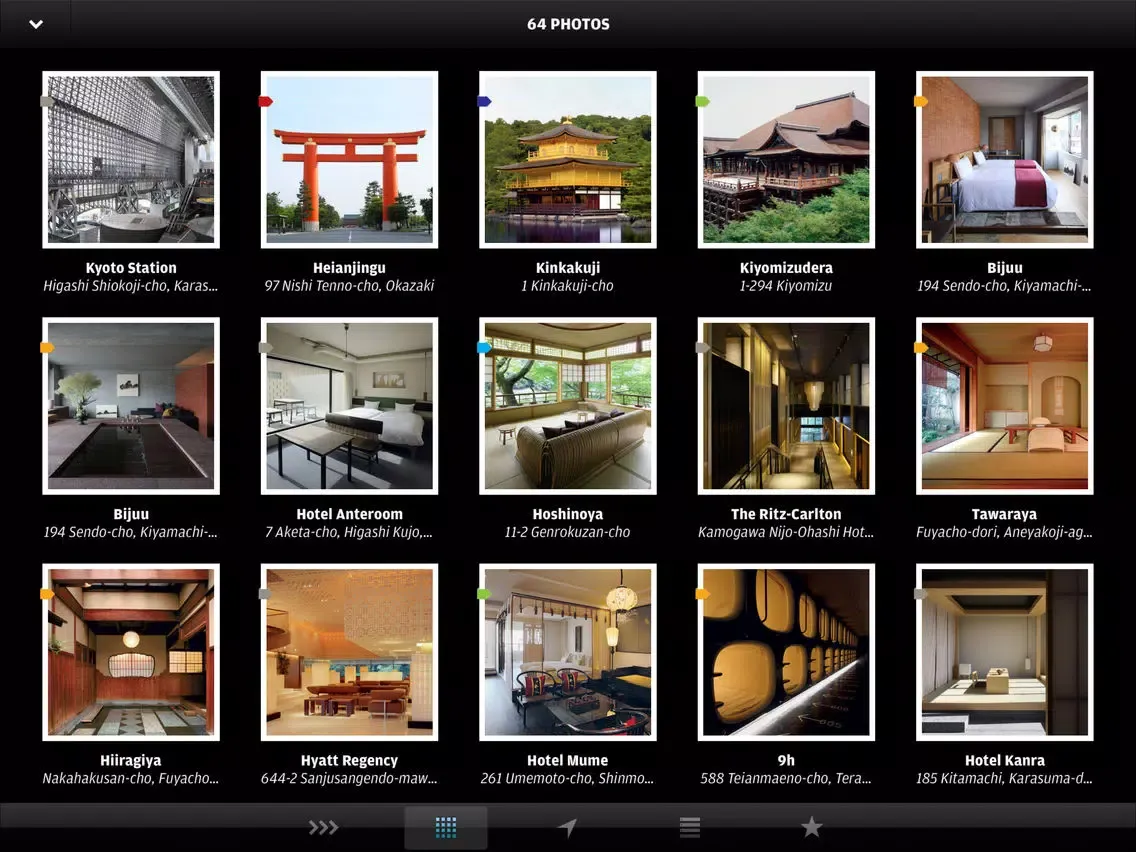
Task: Click the 'Kiyomizudera' caption
Action: coord(786,267)
